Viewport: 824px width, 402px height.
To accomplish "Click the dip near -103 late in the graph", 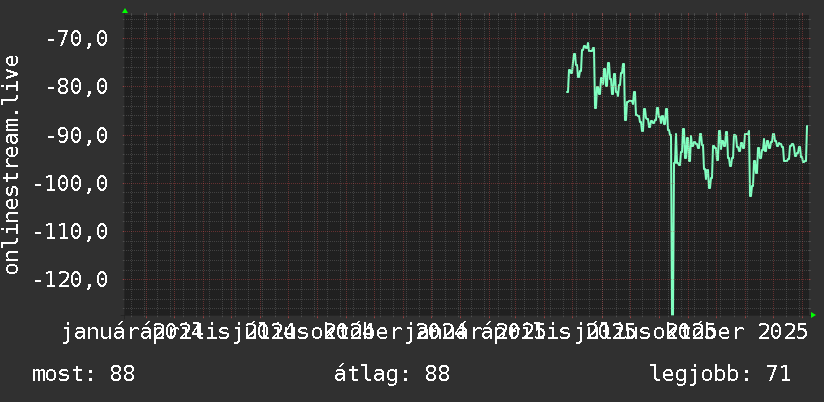I will point(750,195).
